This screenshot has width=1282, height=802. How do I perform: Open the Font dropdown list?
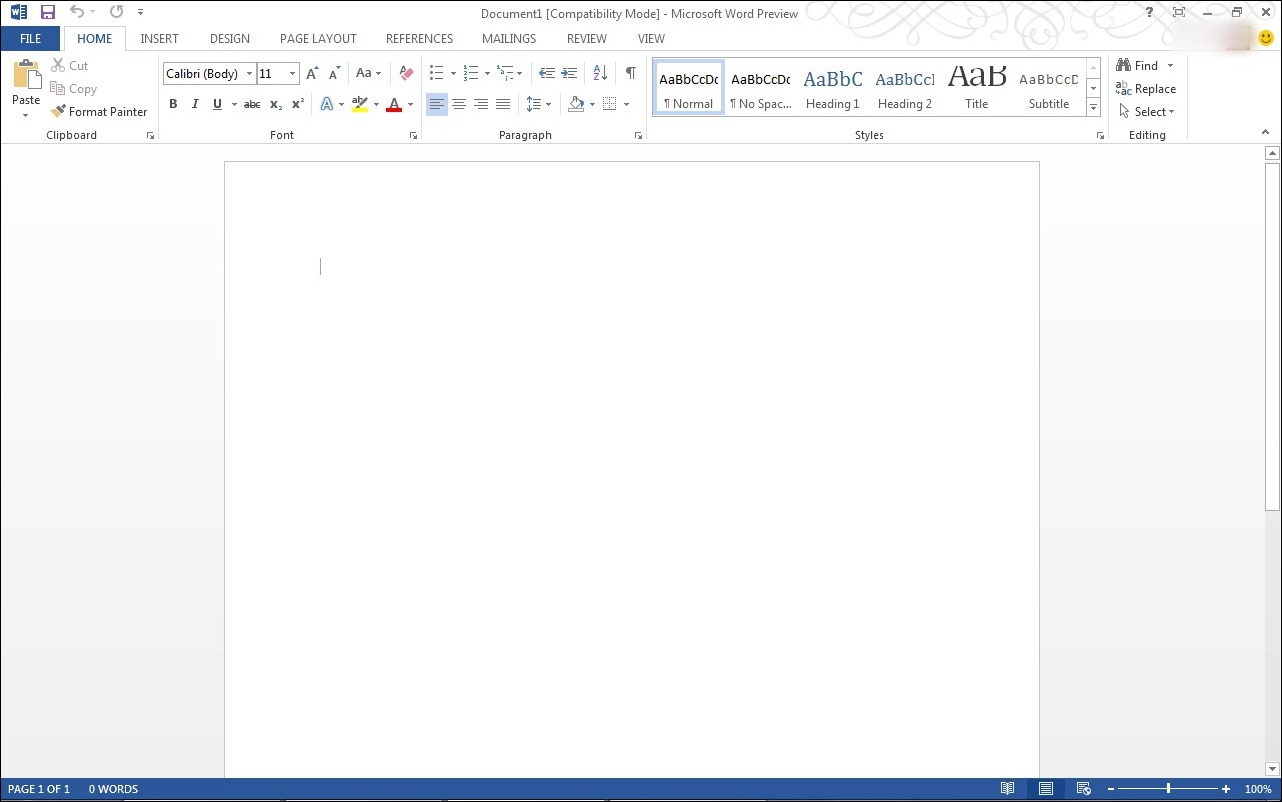click(250, 73)
